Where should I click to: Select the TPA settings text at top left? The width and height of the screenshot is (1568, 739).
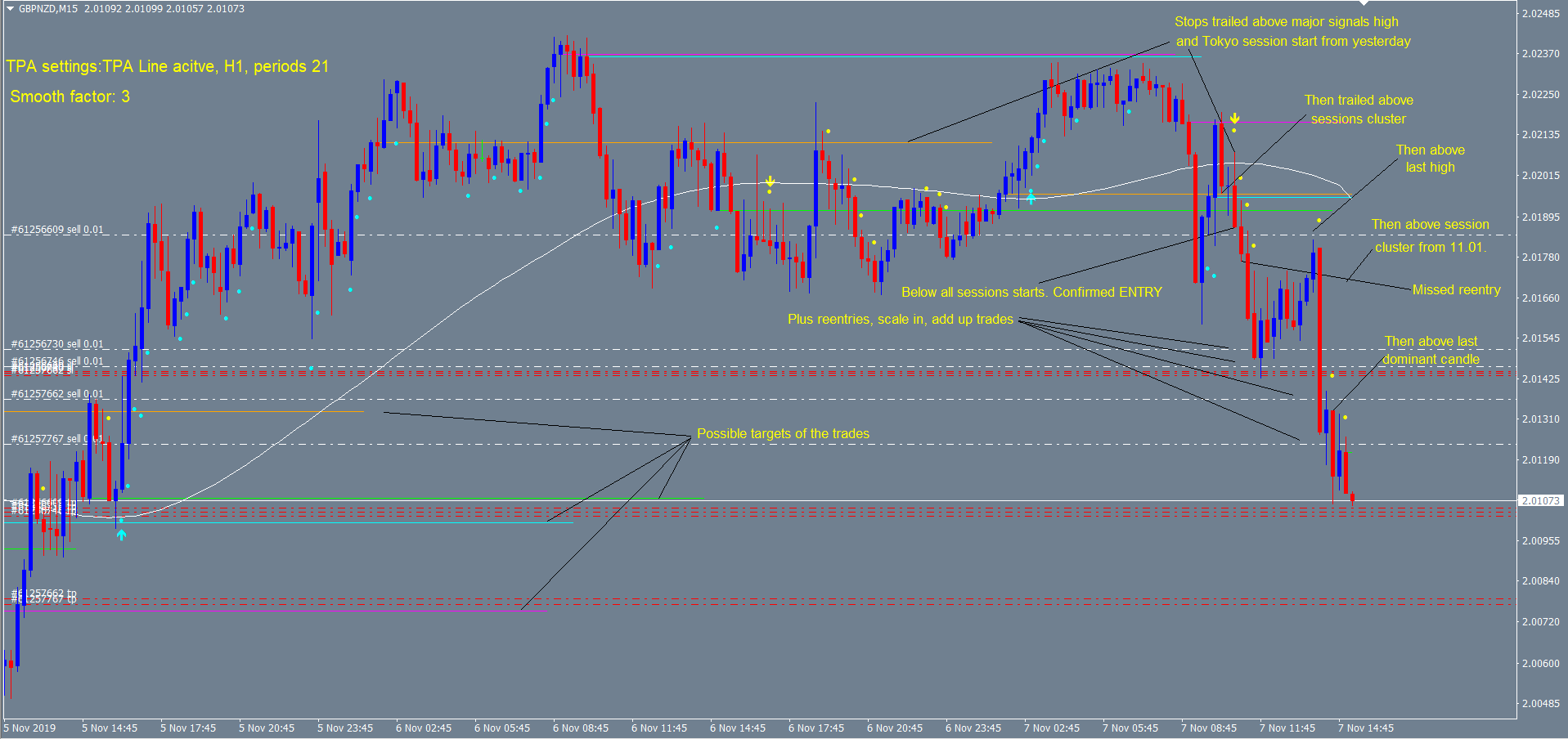[x=167, y=66]
